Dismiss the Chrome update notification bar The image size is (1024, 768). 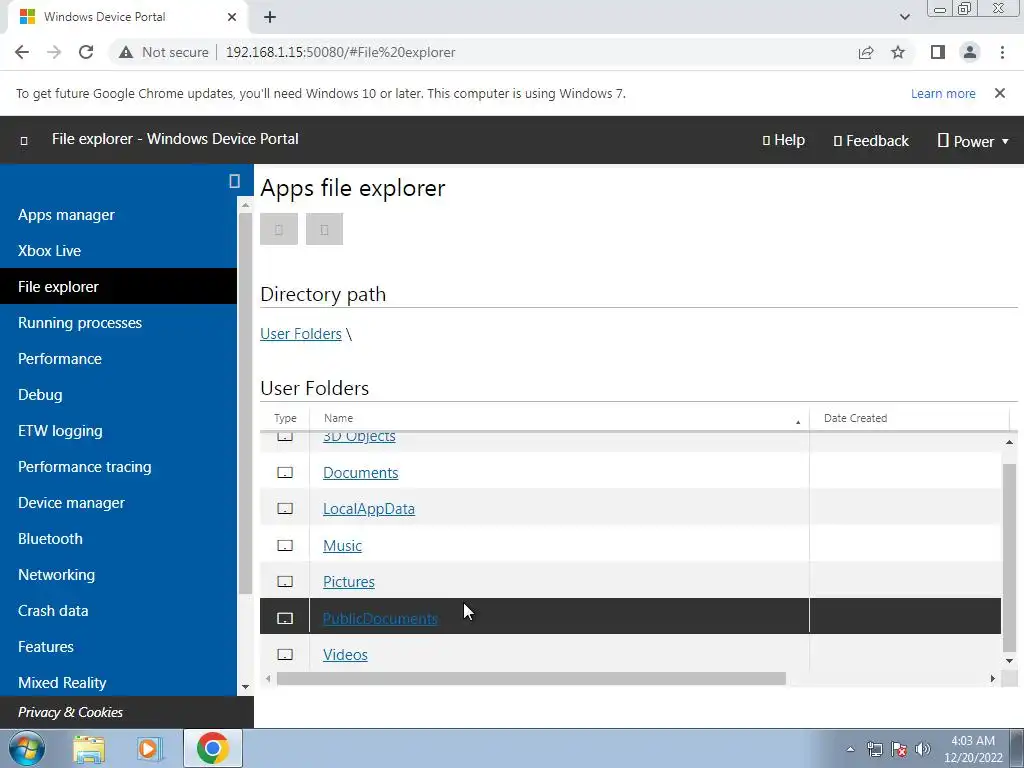(x=1000, y=93)
